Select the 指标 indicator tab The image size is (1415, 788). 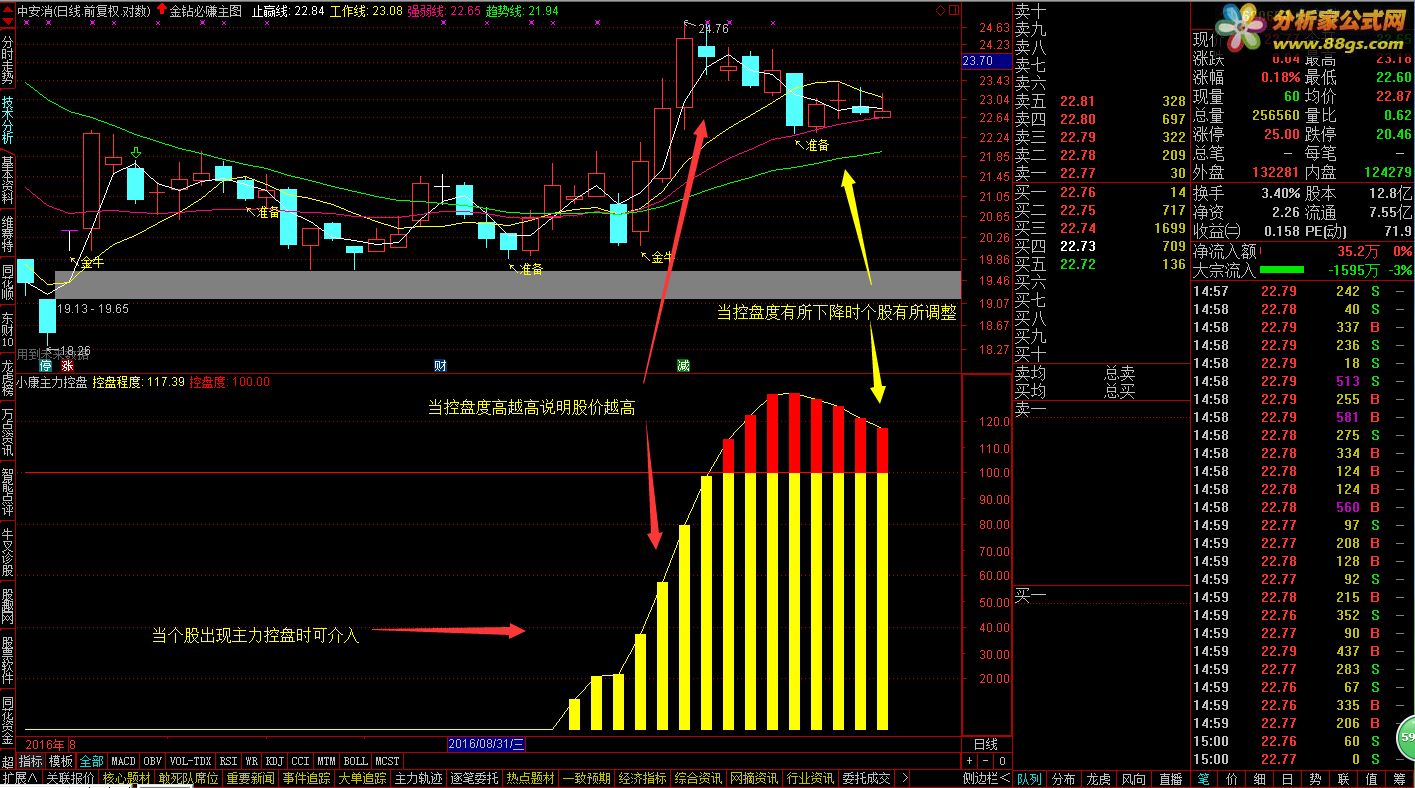click(x=31, y=762)
